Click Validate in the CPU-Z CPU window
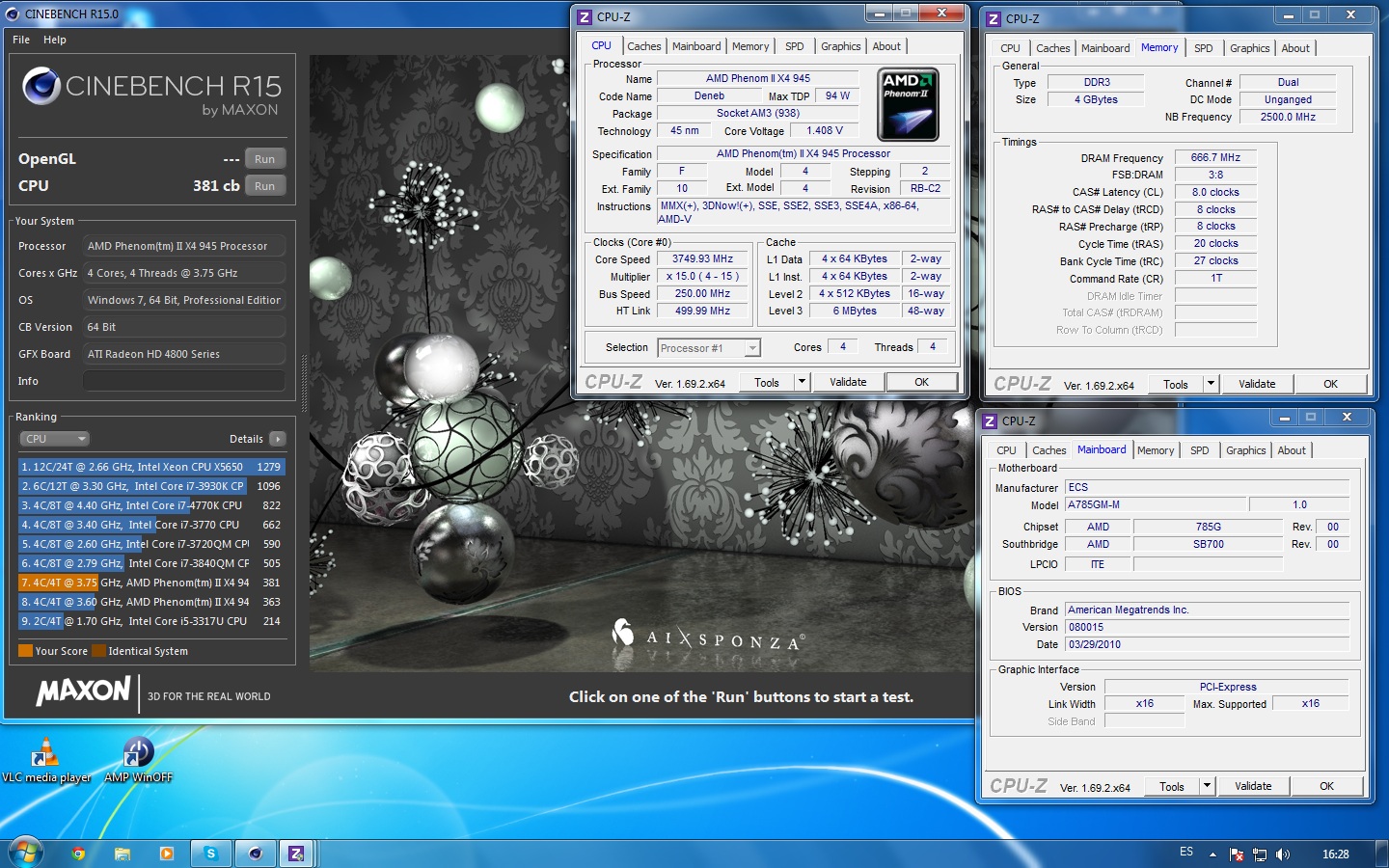 848,383
